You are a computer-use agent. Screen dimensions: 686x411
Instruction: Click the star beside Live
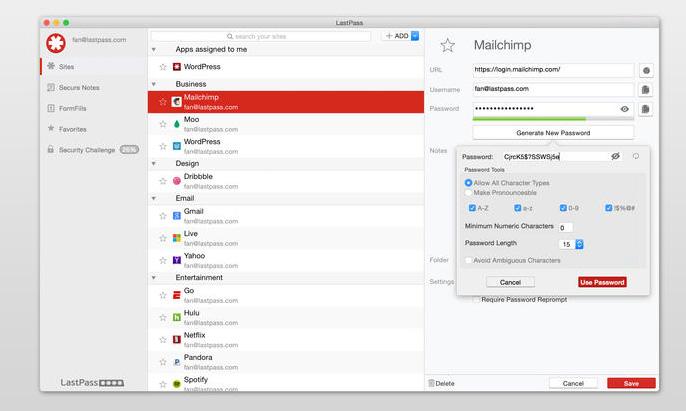pos(163,239)
